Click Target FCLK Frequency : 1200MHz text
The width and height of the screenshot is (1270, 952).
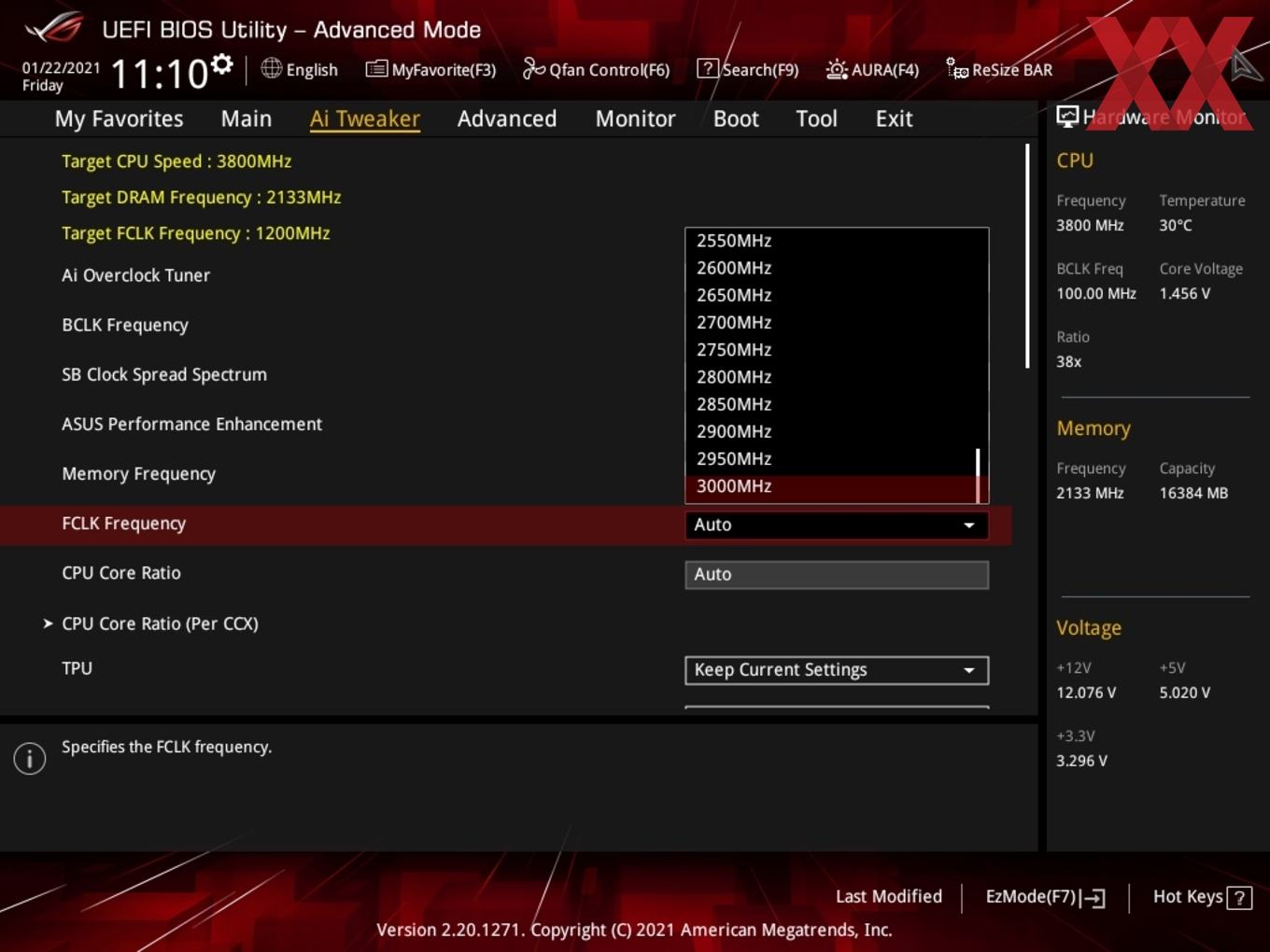click(x=195, y=233)
